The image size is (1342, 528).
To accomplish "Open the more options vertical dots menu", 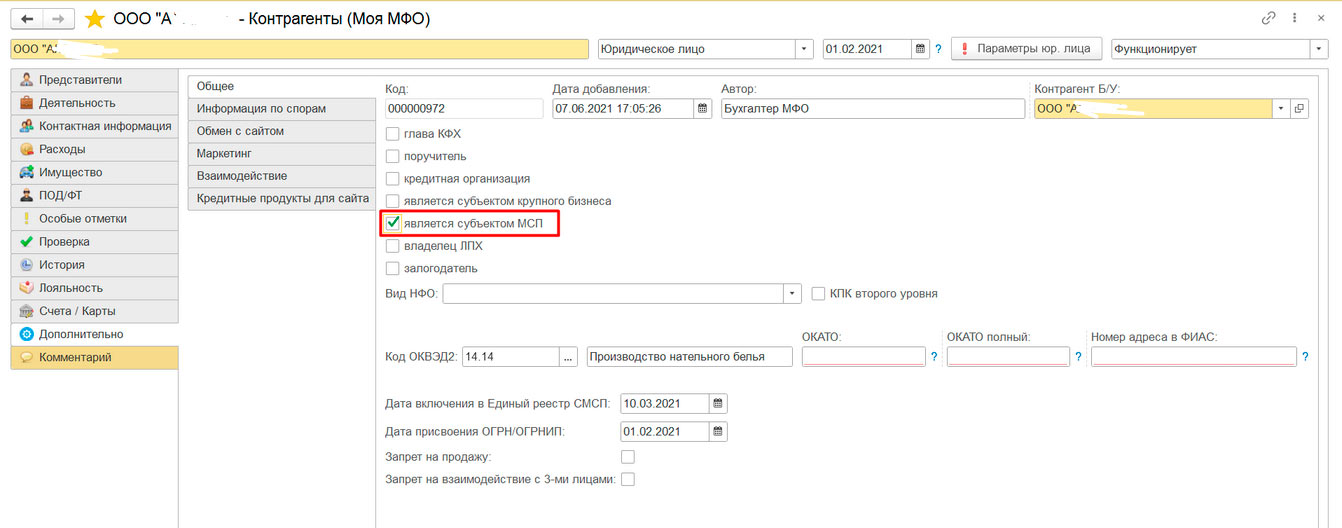I will (x=1296, y=18).
